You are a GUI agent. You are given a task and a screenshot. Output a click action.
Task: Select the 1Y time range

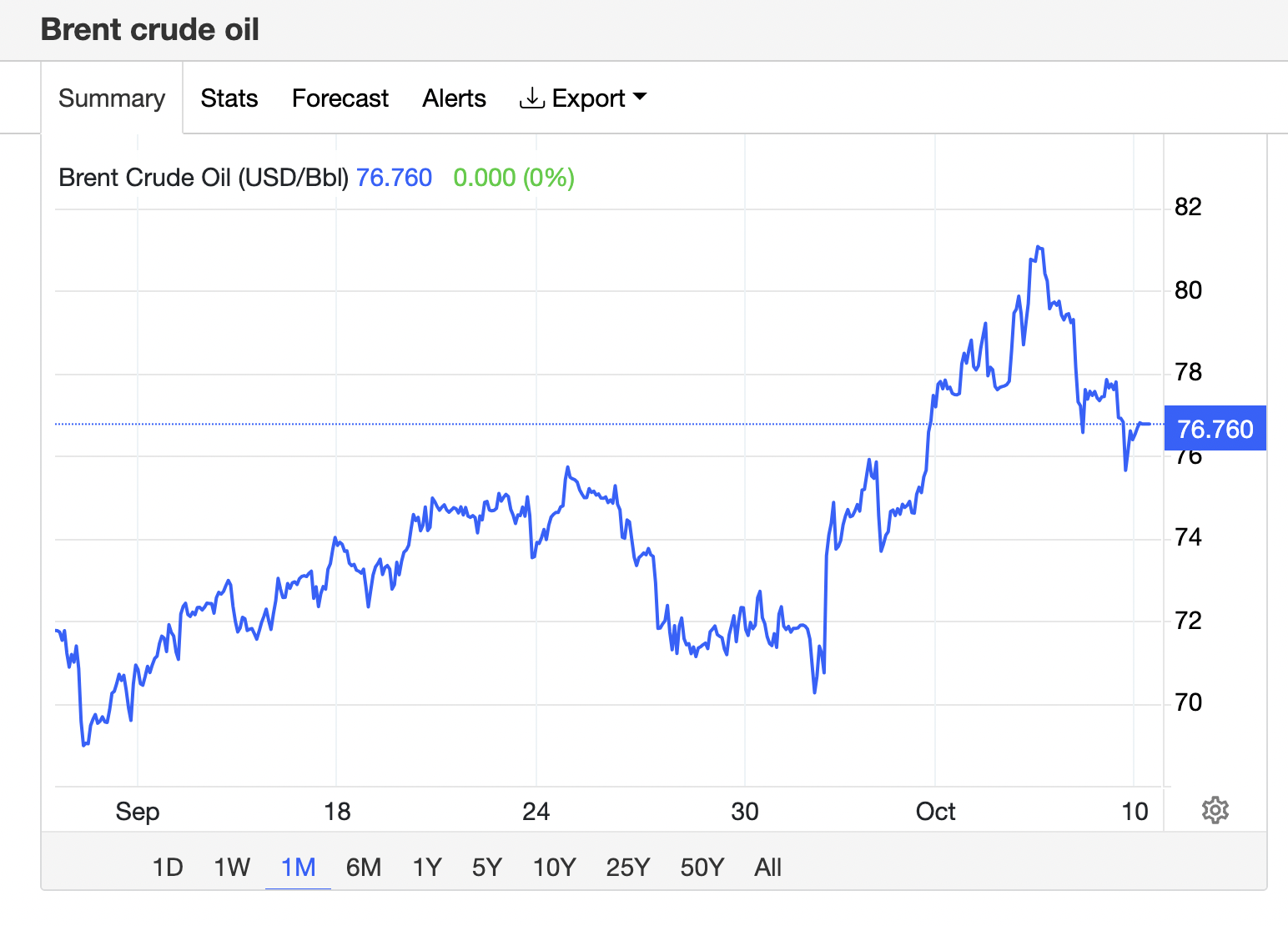(427, 868)
